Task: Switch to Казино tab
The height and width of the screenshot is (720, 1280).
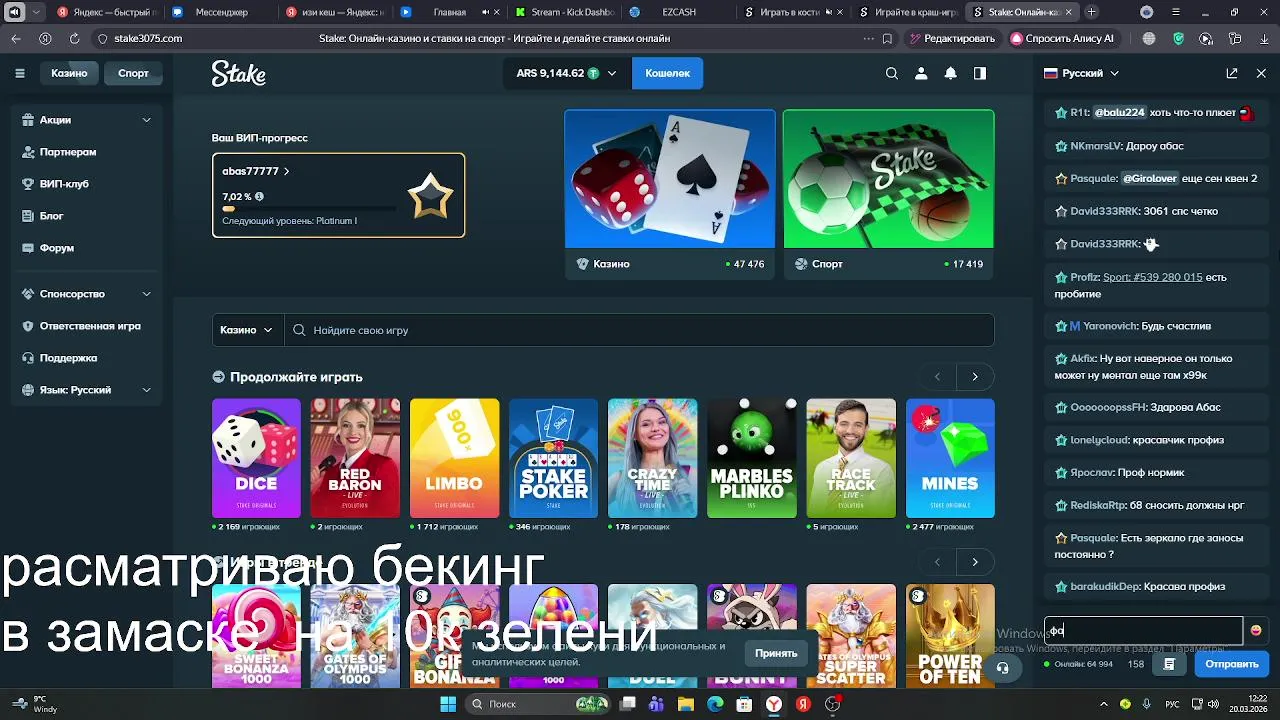Action: [x=69, y=73]
